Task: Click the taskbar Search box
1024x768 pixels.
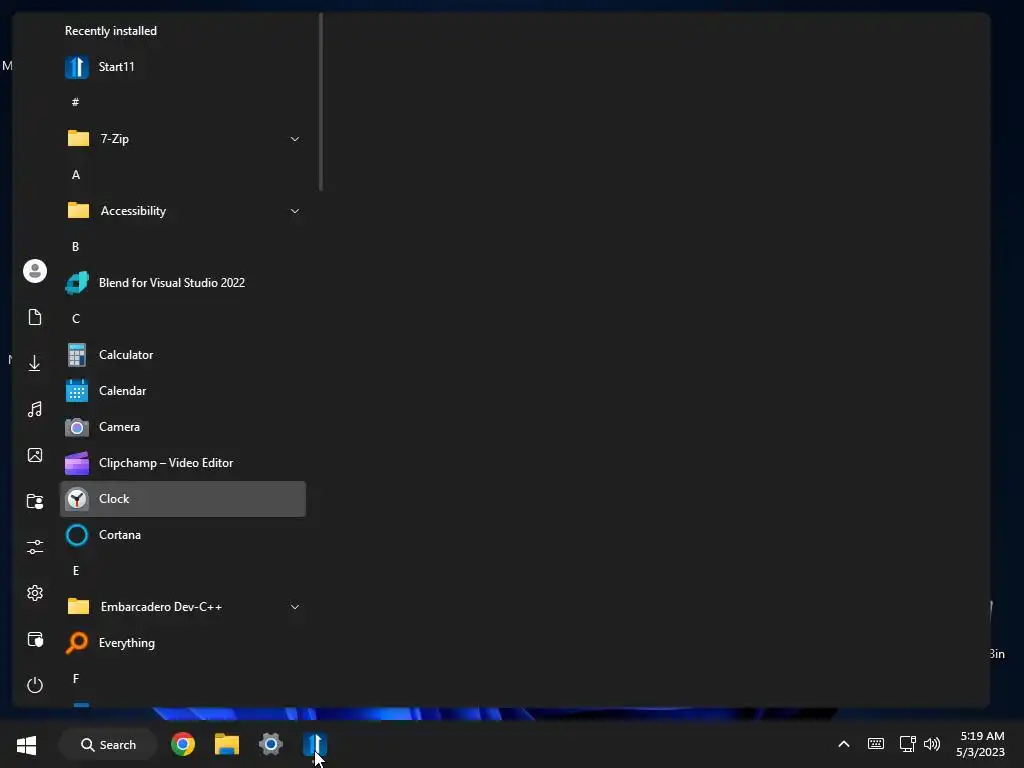Action: pyautogui.click(x=108, y=744)
